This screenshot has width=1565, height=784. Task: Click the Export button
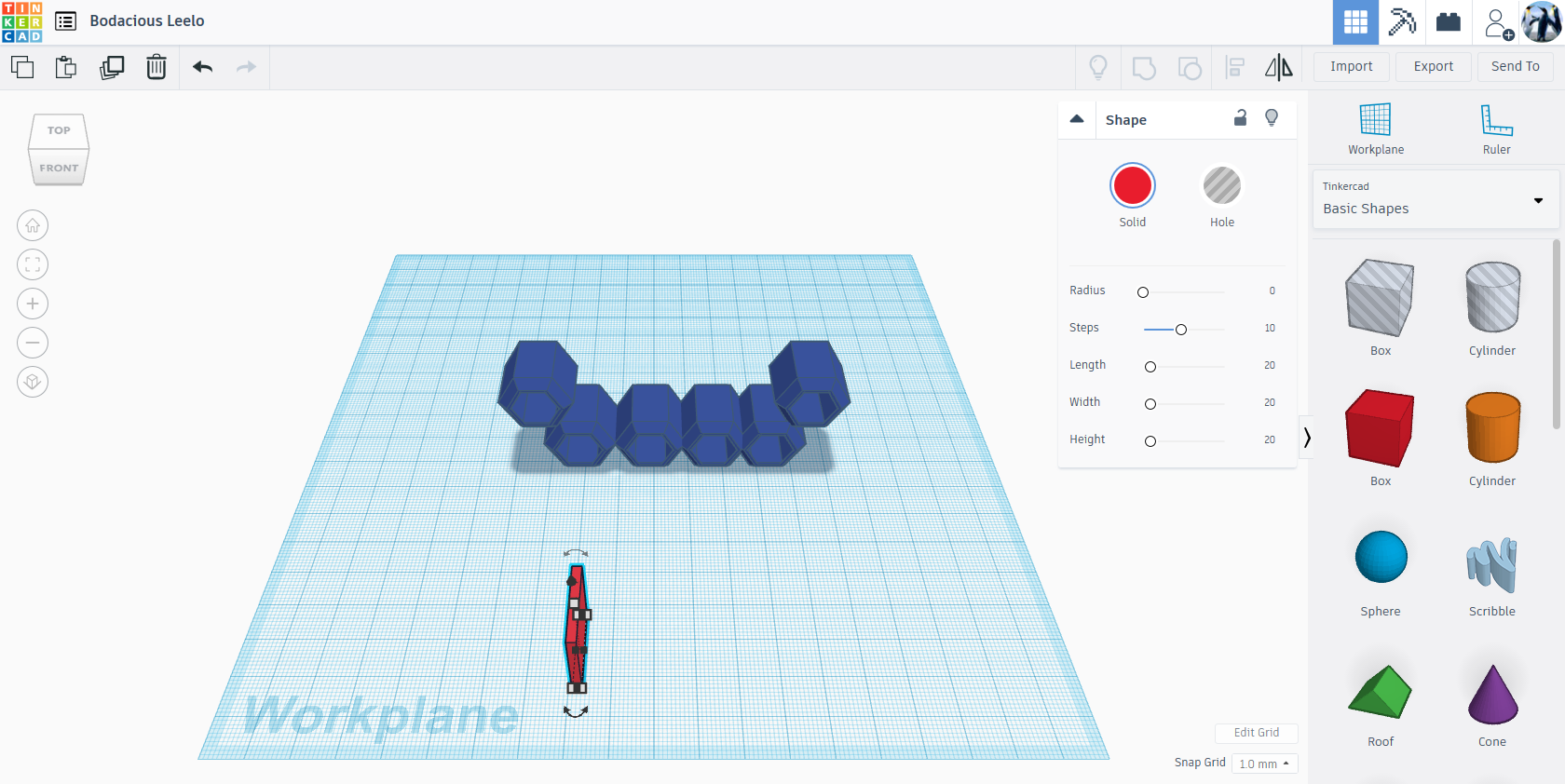1434,67
